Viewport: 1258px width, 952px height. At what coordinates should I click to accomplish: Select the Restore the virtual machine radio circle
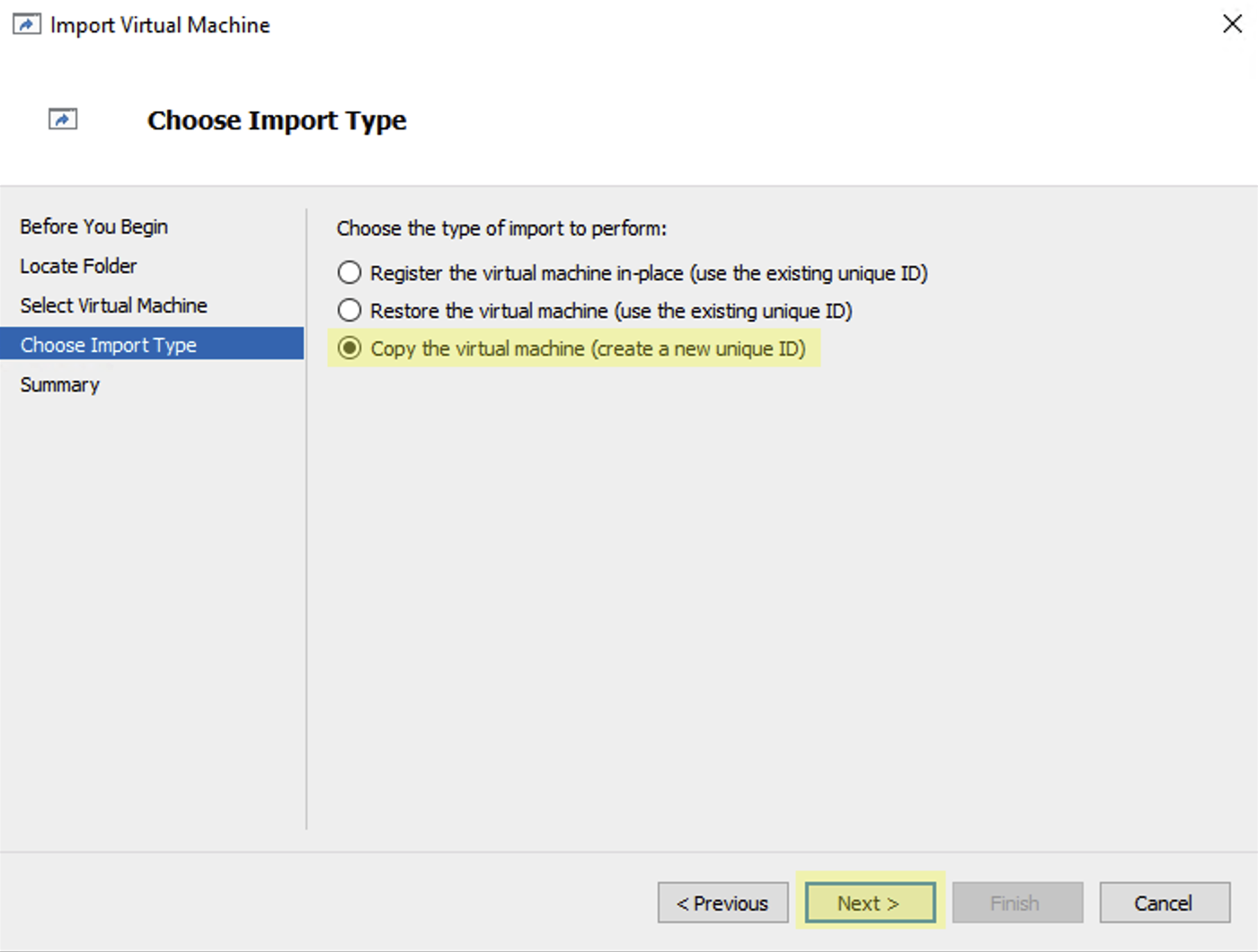coord(350,311)
